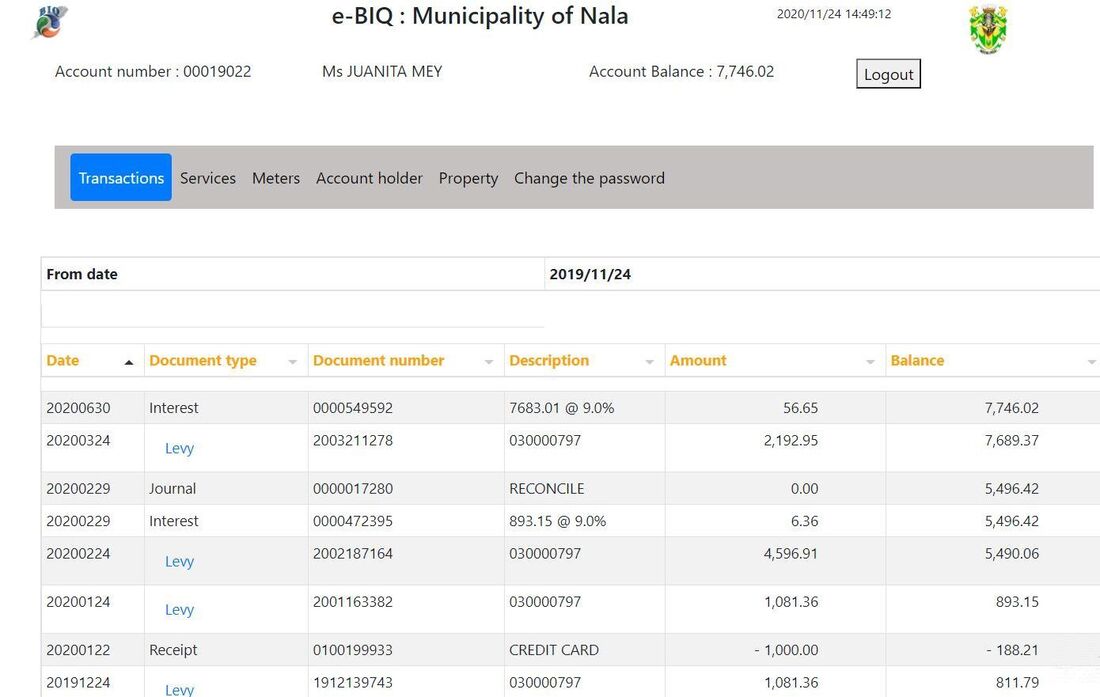This screenshot has width=1100, height=697.
Task: Select the - 1,000.00 receipt amount
Action: click(786, 650)
